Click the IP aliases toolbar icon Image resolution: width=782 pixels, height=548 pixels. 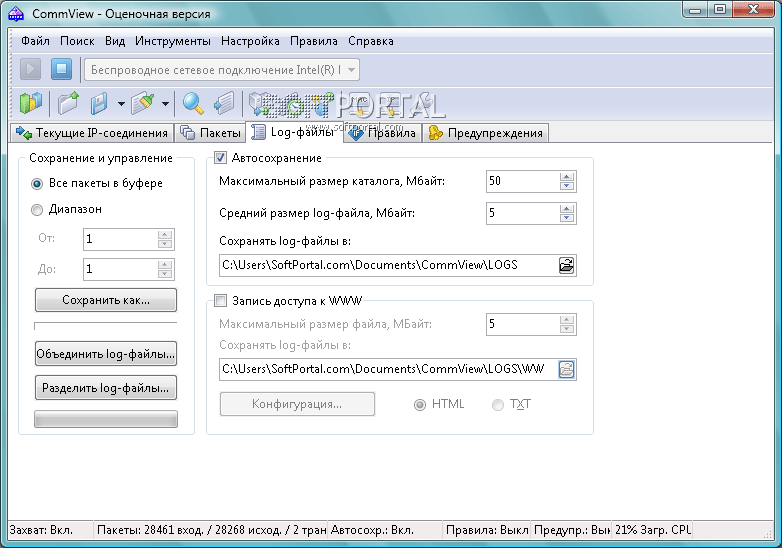click(x=391, y=103)
